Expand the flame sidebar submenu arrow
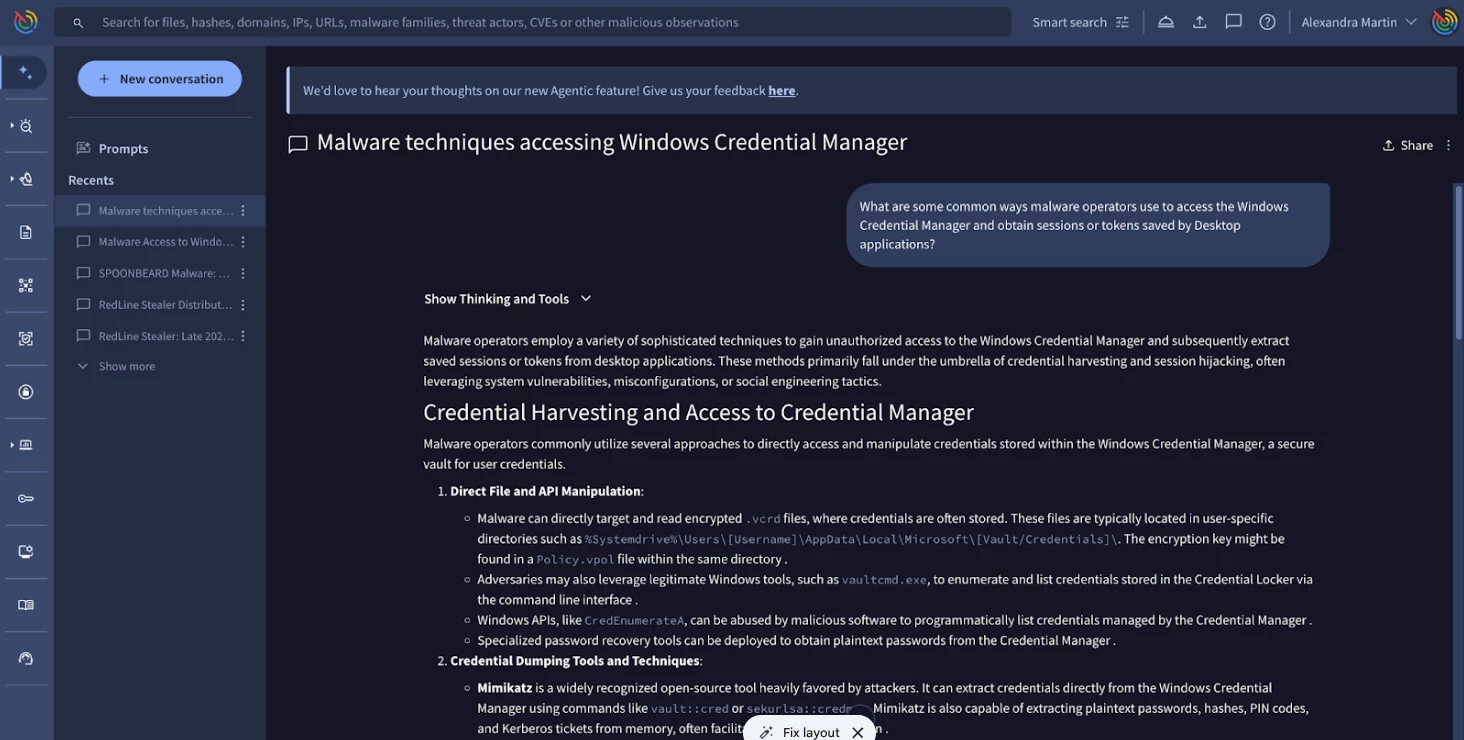 (12, 179)
